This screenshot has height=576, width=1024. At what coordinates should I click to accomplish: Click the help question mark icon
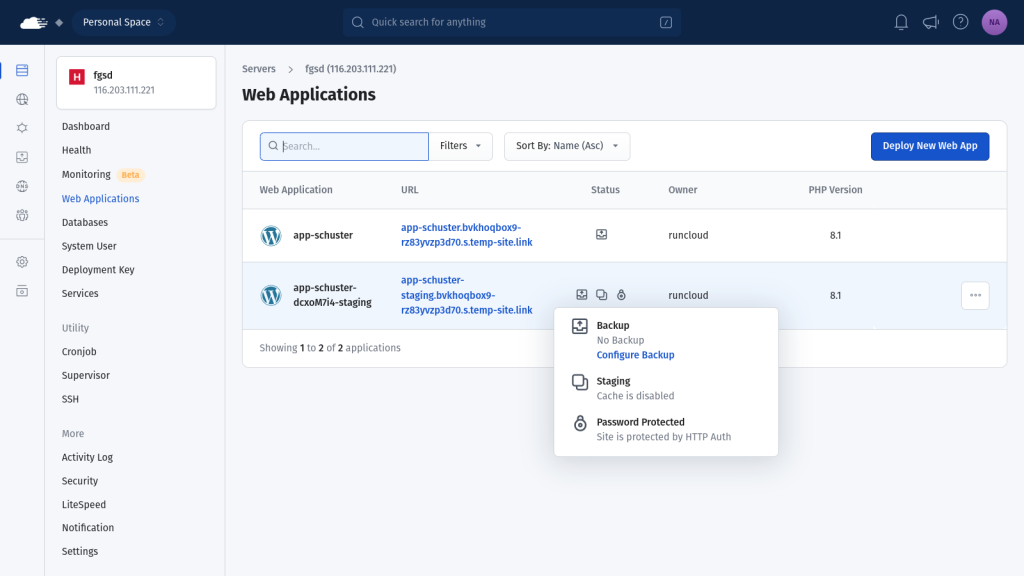[x=960, y=22]
